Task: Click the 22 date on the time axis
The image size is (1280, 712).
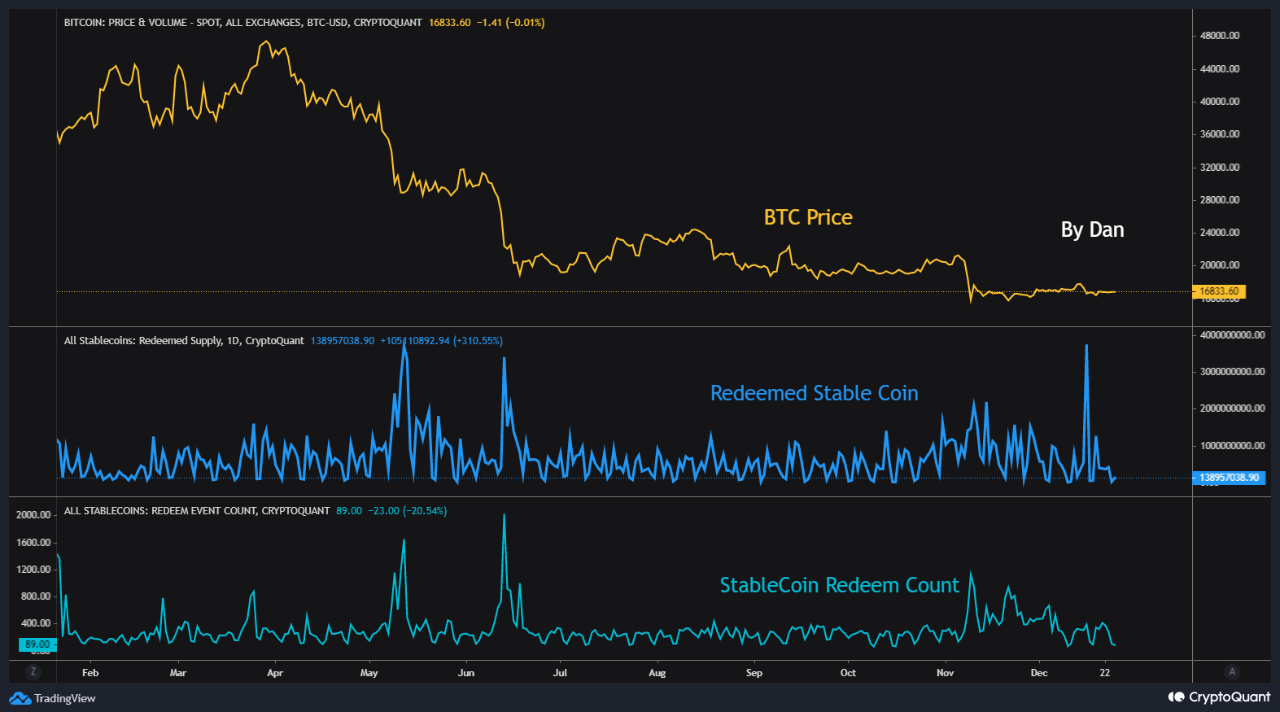Action: (x=1104, y=672)
